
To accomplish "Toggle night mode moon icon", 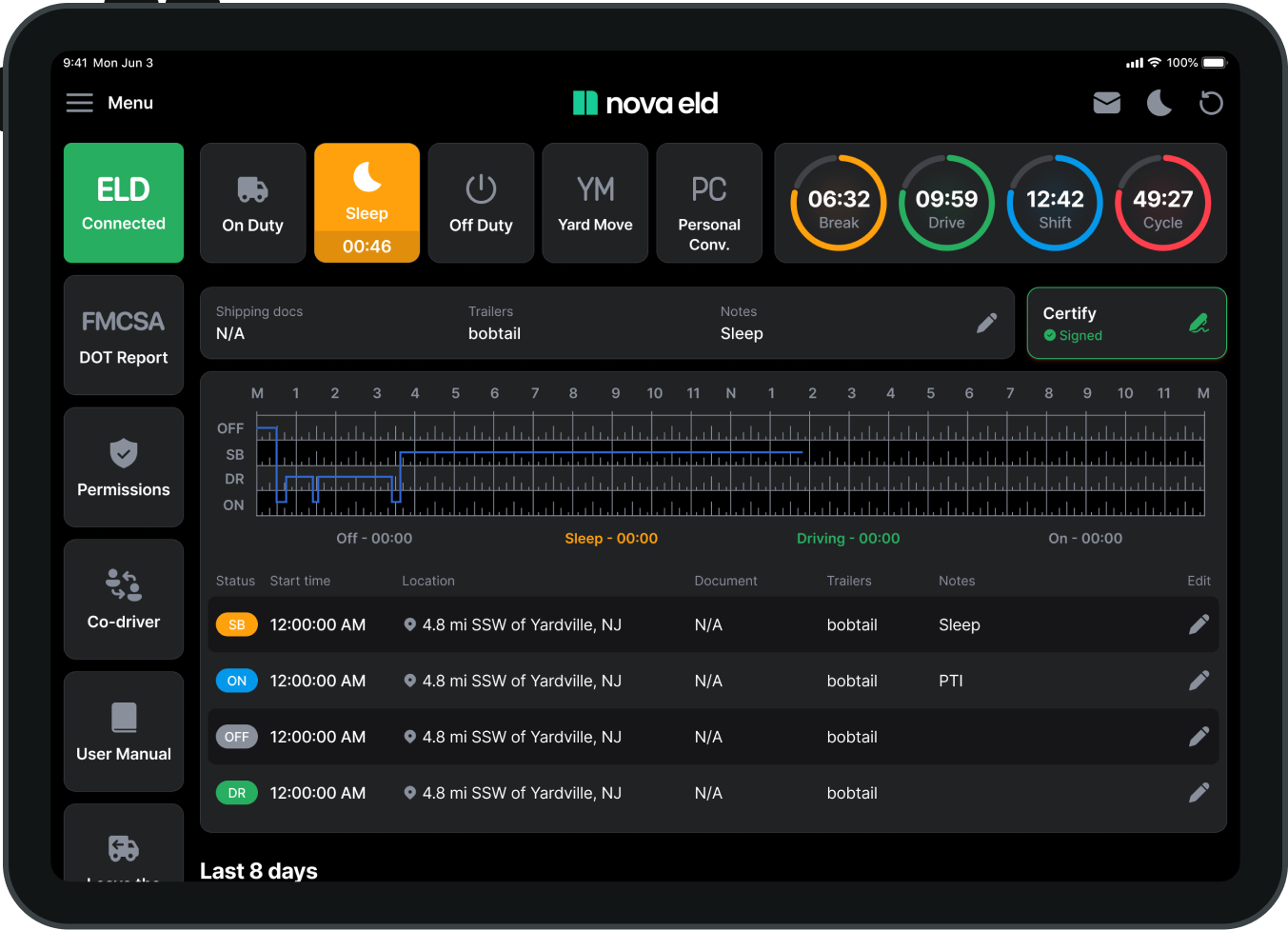I will tap(1159, 103).
